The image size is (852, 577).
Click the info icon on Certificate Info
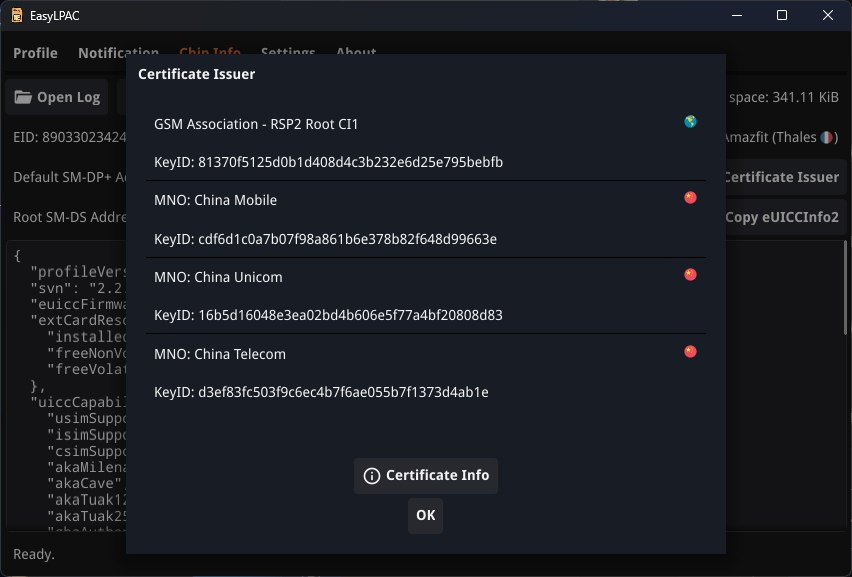click(371, 476)
